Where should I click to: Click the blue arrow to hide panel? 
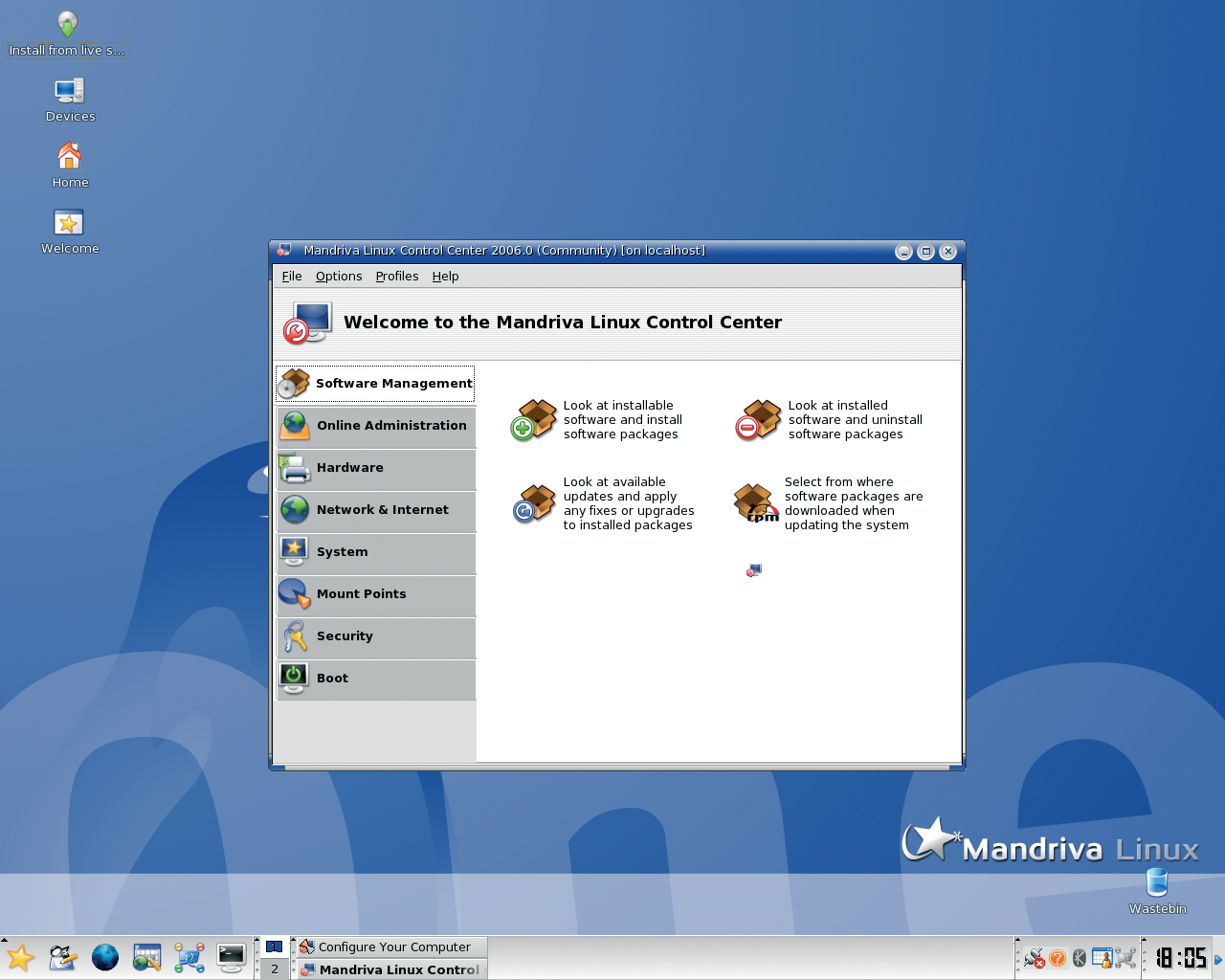(1218, 959)
